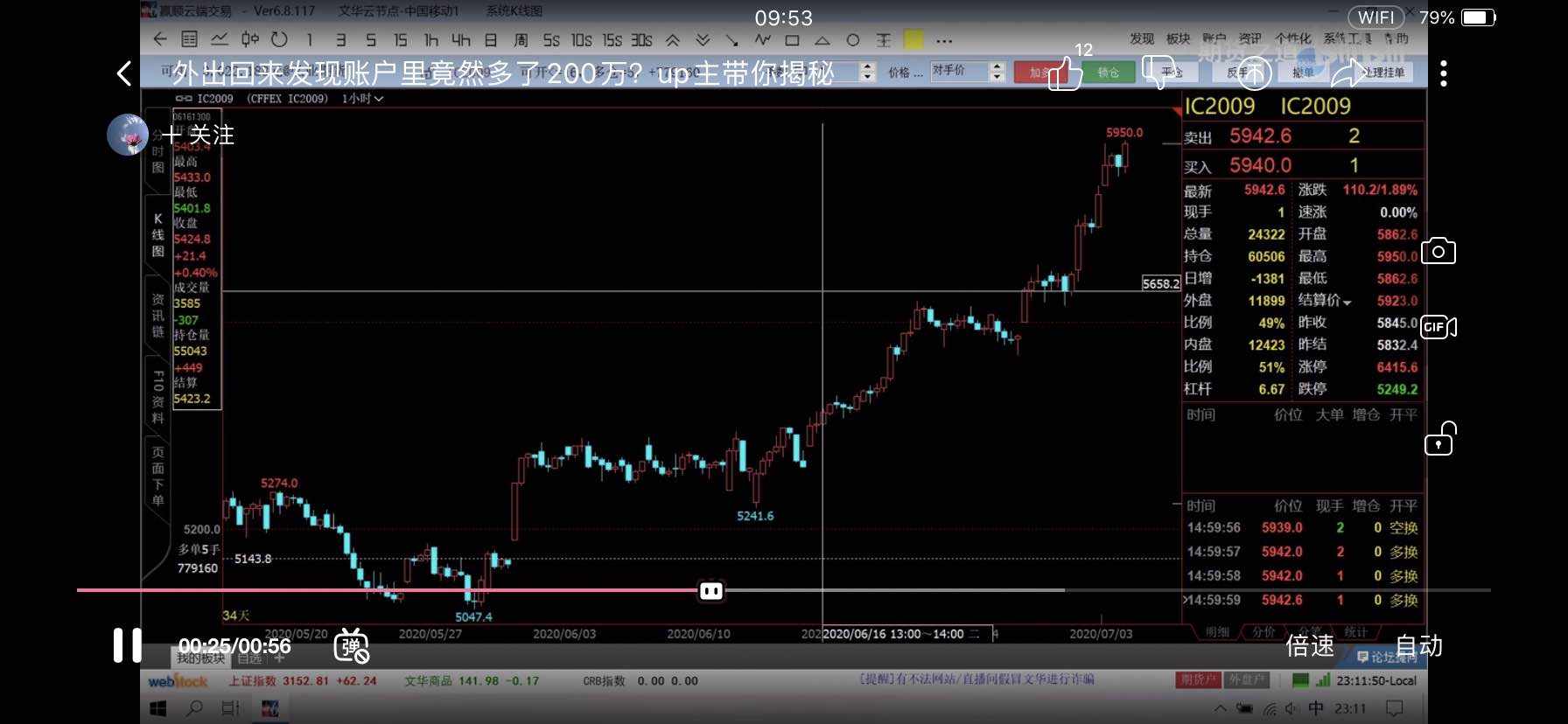Open the quote list table icon
The image size is (1568, 724).
(189, 39)
